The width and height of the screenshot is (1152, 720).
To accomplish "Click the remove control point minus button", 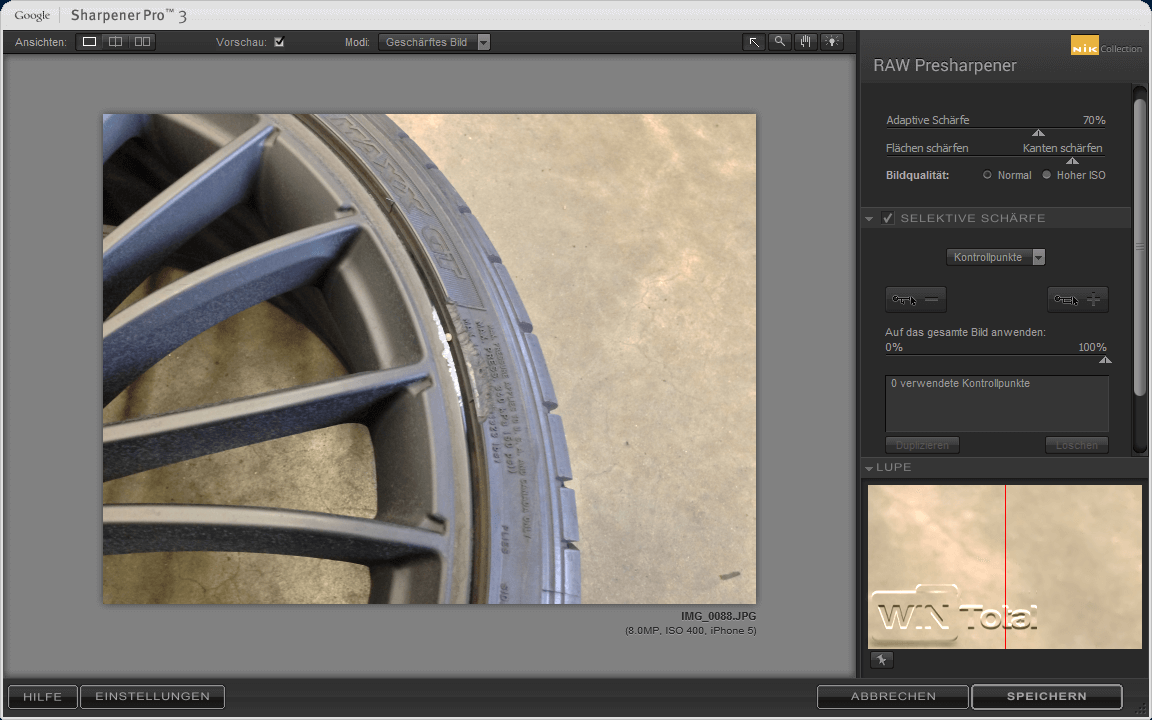I will click(915, 299).
